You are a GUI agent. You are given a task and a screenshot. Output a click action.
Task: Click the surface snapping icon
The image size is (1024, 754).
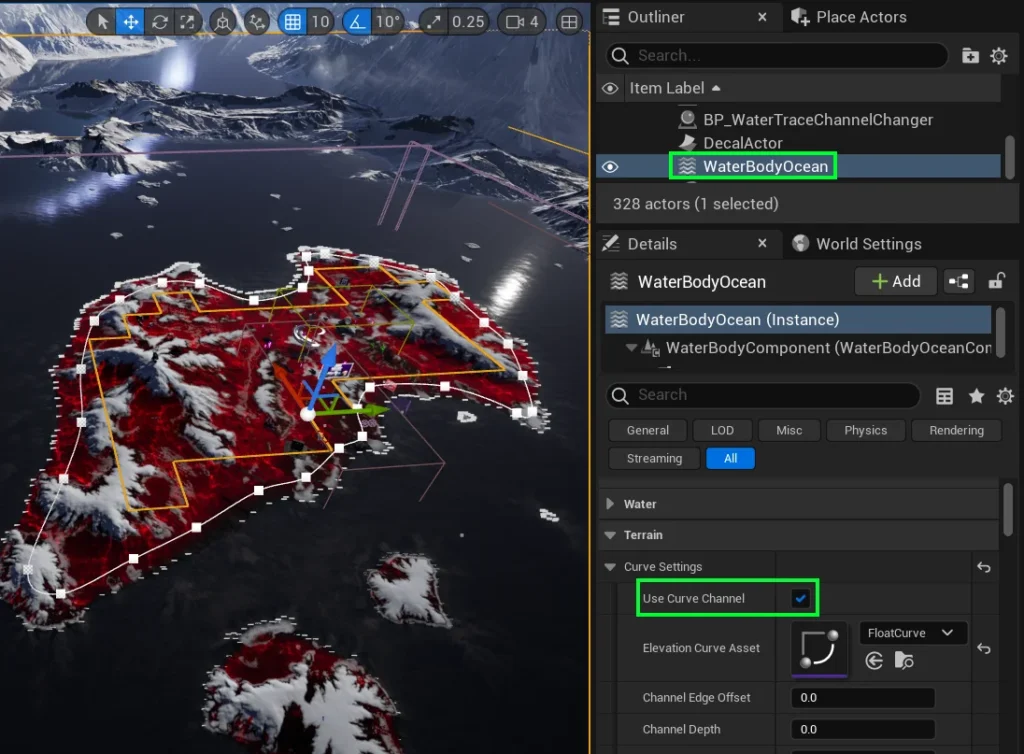point(257,21)
